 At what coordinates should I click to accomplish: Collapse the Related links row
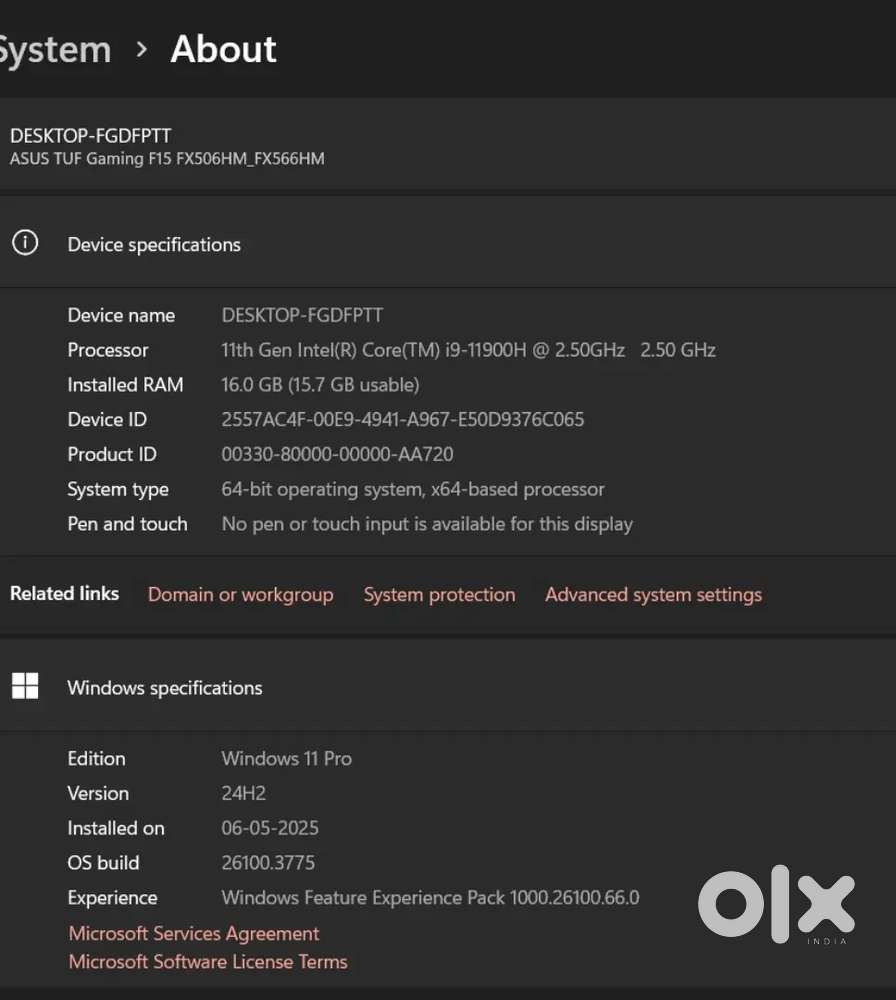tap(64, 593)
